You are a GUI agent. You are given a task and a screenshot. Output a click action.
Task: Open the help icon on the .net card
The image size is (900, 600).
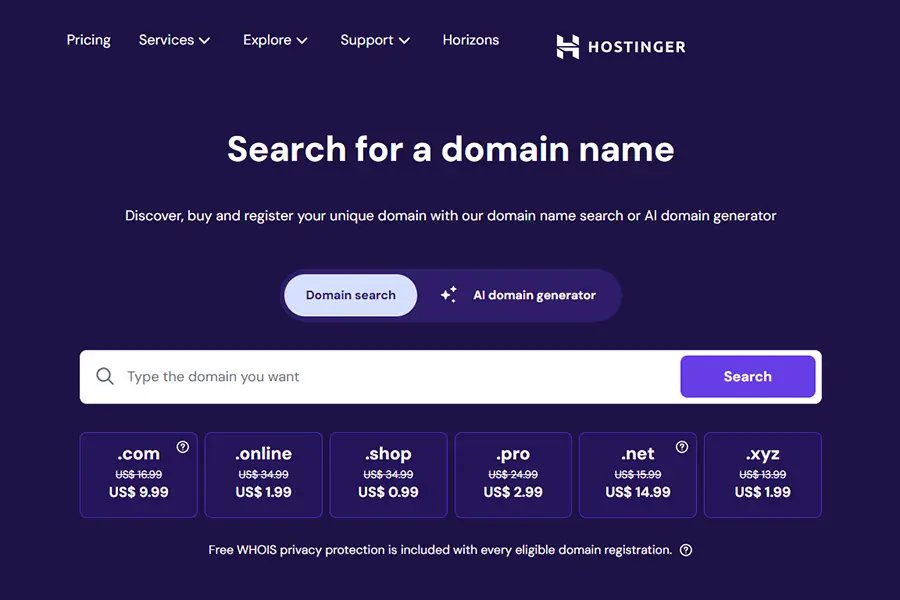click(x=682, y=447)
